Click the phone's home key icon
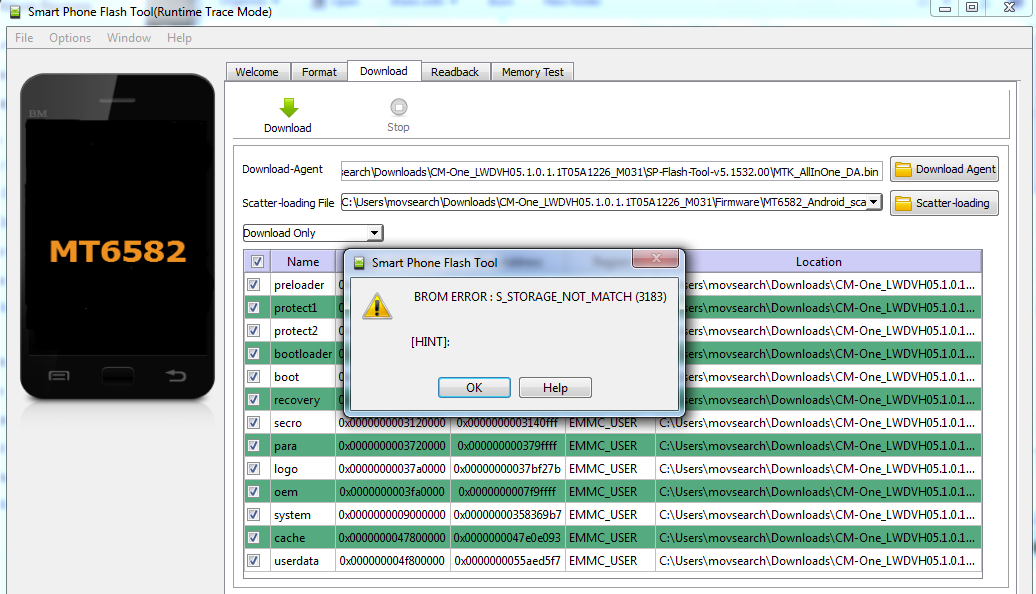1036x594 pixels. [118, 376]
